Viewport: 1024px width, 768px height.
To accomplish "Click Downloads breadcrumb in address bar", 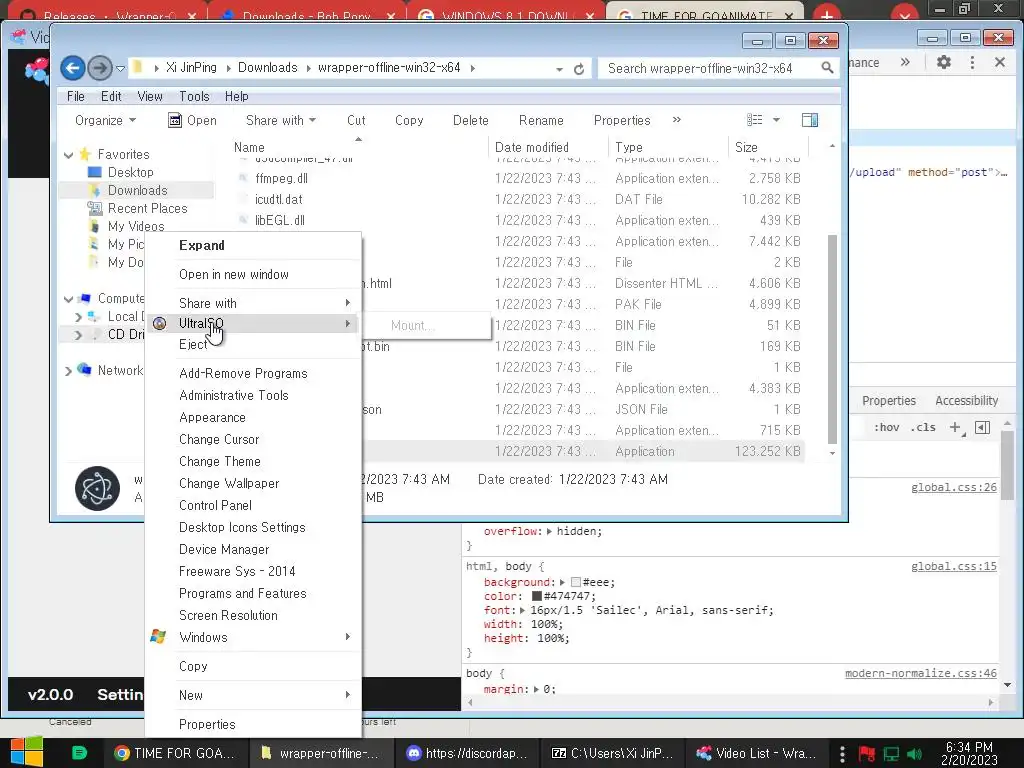I will tap(268, 67).
